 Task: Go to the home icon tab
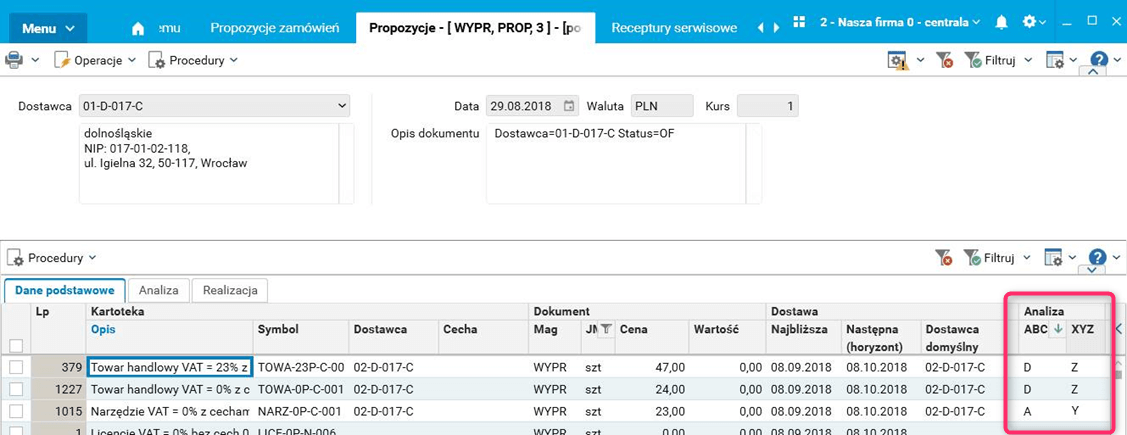pyautogui.click(x=139, y=29)
